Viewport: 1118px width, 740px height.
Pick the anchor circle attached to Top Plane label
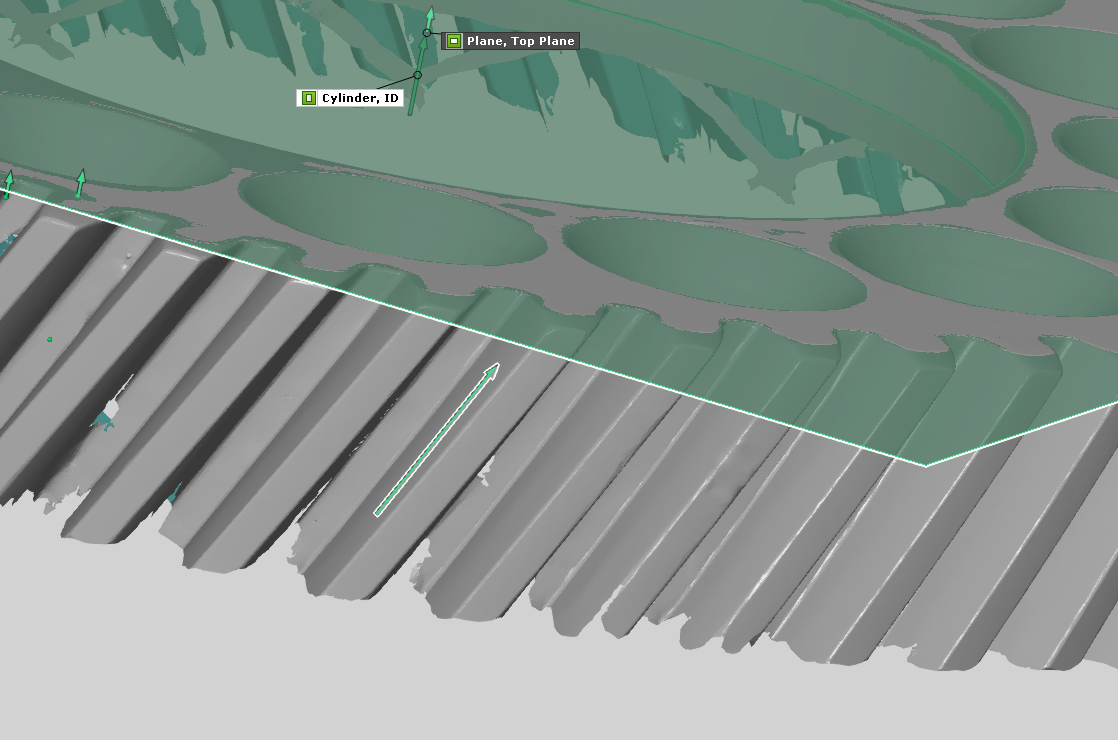427,33
